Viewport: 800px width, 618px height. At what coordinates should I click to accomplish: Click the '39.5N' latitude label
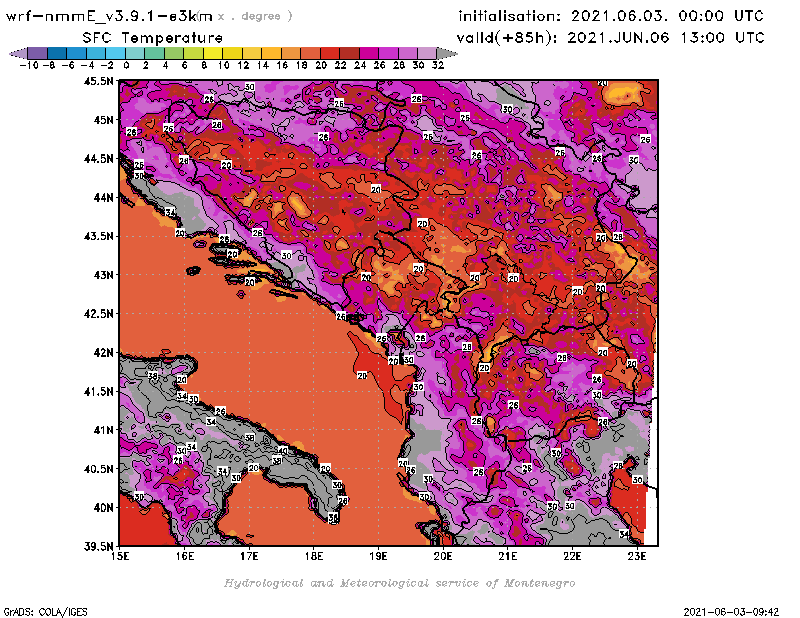click(x=98, y=546)
